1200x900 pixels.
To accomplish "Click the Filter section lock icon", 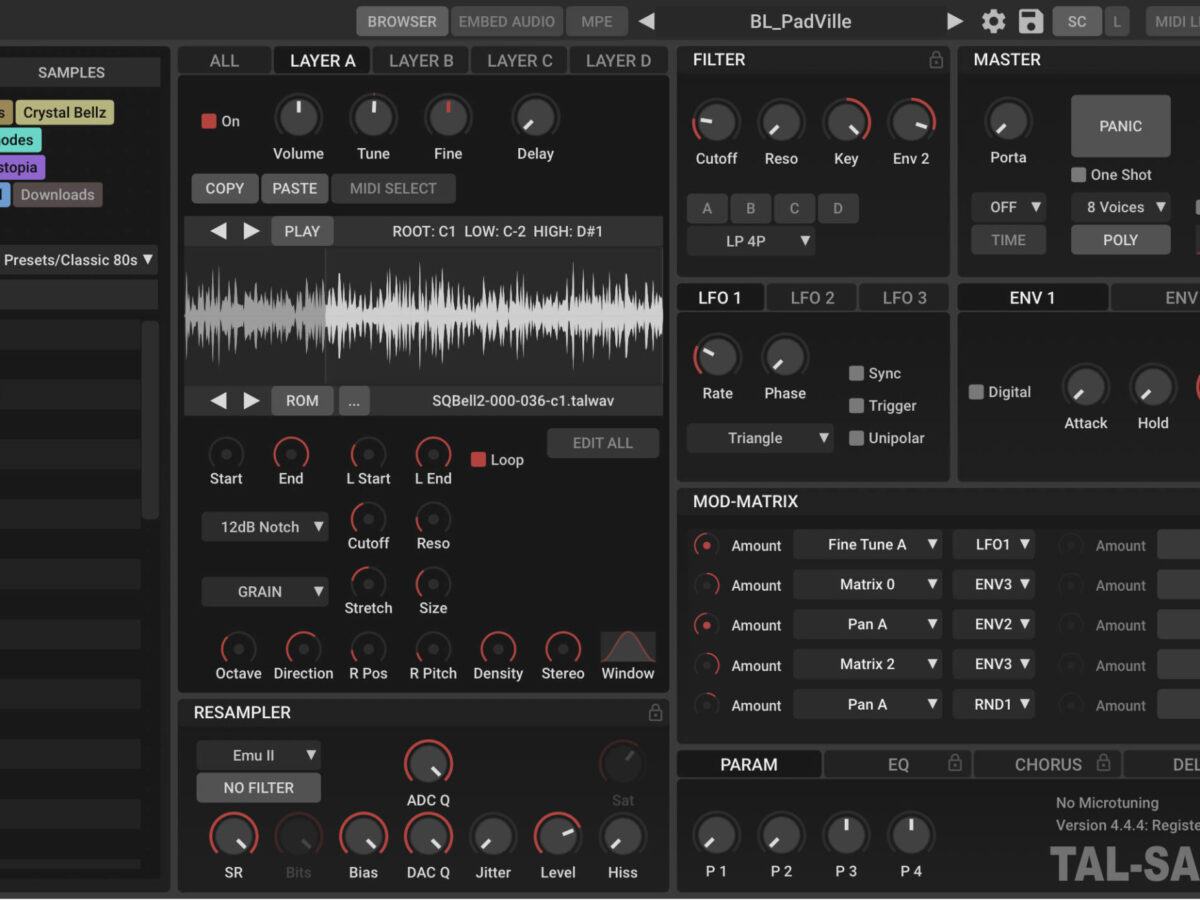I will [936, 60].
